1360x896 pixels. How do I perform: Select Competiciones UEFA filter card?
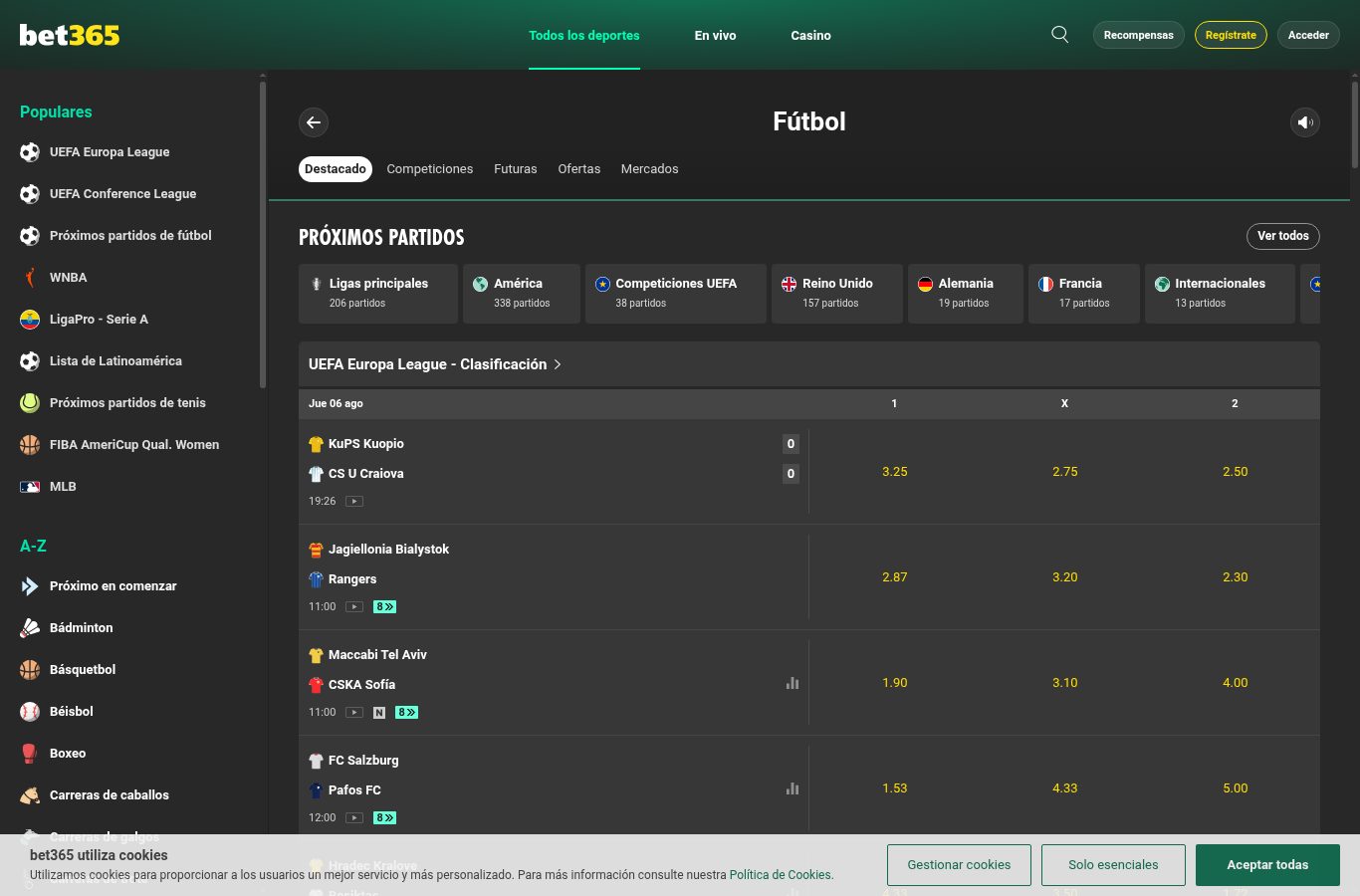point(676,294)
